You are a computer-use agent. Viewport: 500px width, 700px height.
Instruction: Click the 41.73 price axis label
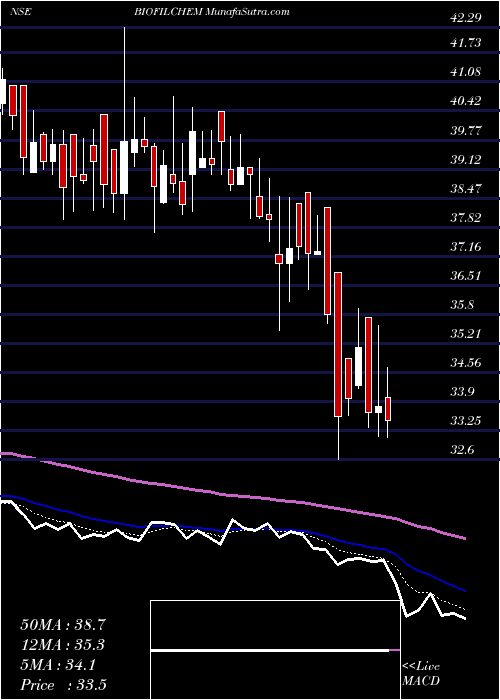466,43
